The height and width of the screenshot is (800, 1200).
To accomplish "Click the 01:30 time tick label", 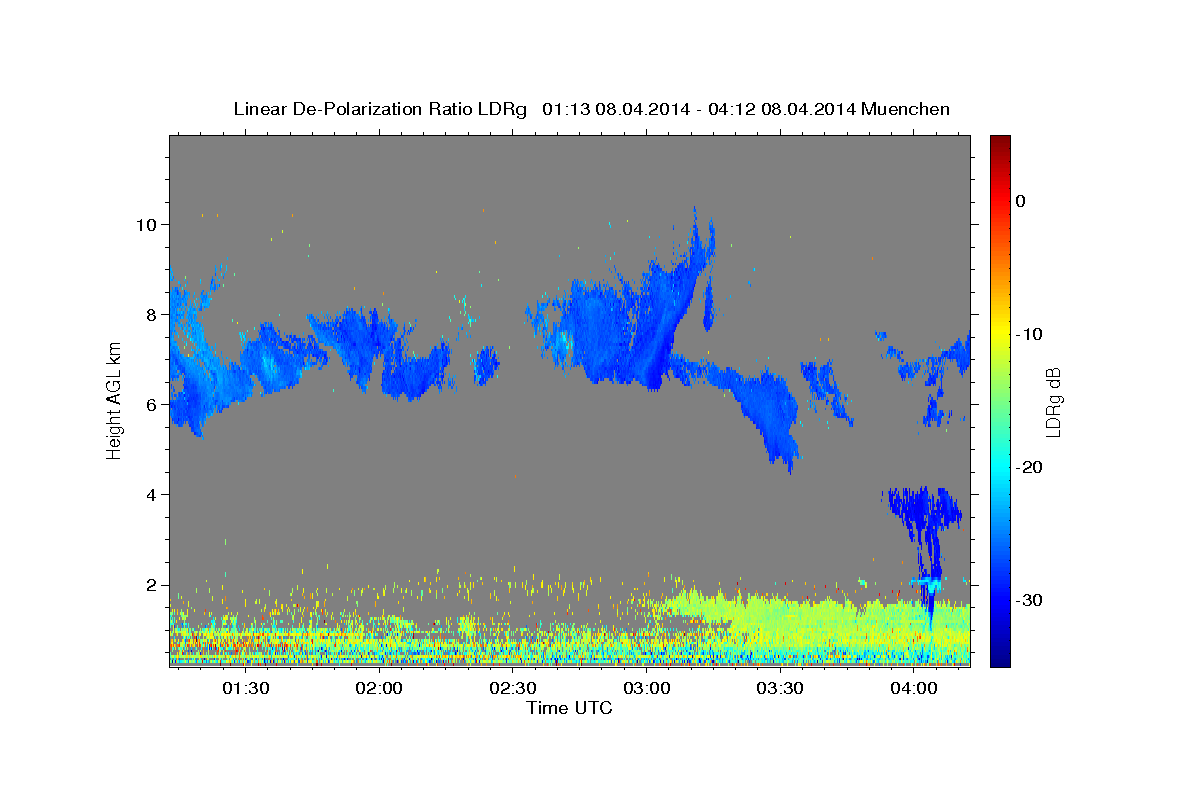I will click(245, 688).
